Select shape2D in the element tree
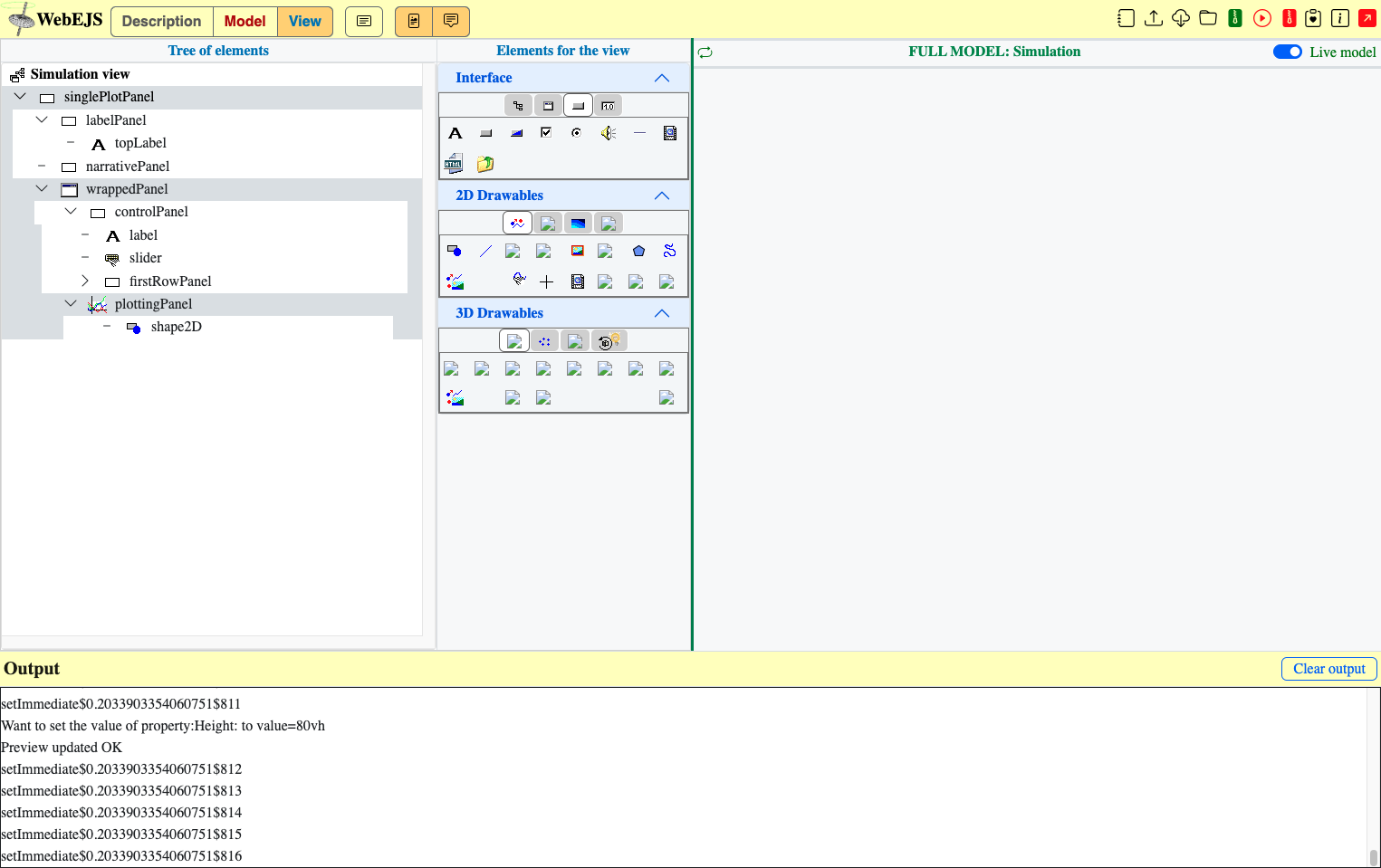The width and height of the screenshot is (1381, 868). (177, 327)
